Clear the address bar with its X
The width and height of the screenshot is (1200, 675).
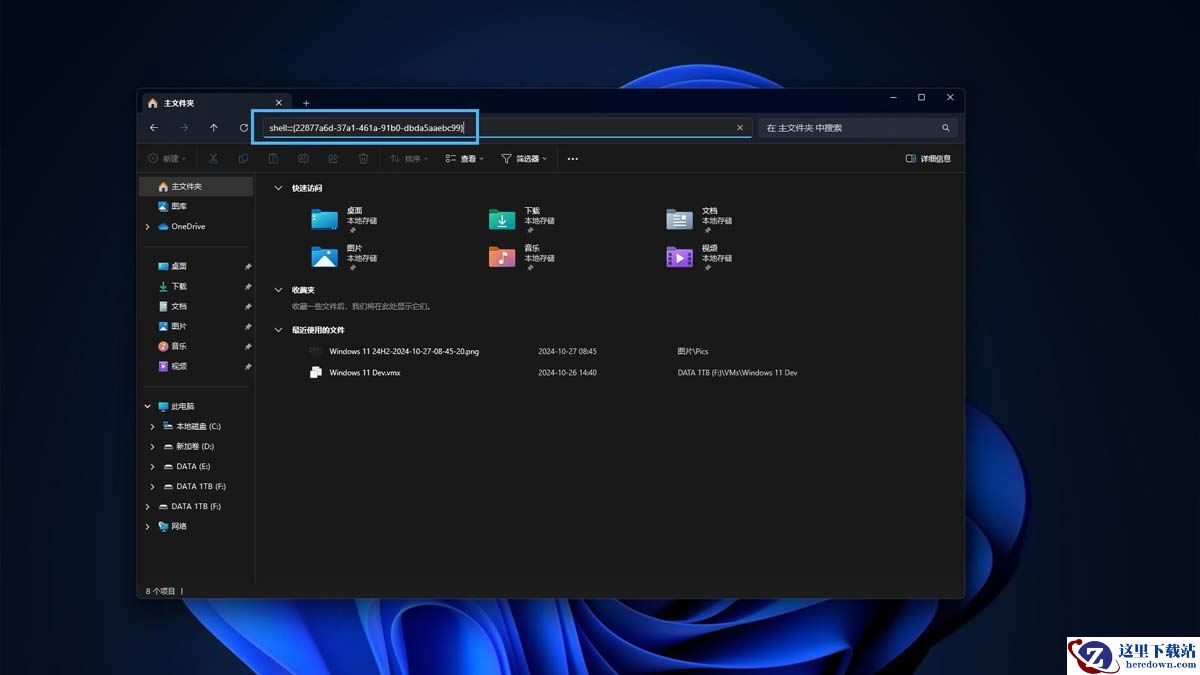740,128
